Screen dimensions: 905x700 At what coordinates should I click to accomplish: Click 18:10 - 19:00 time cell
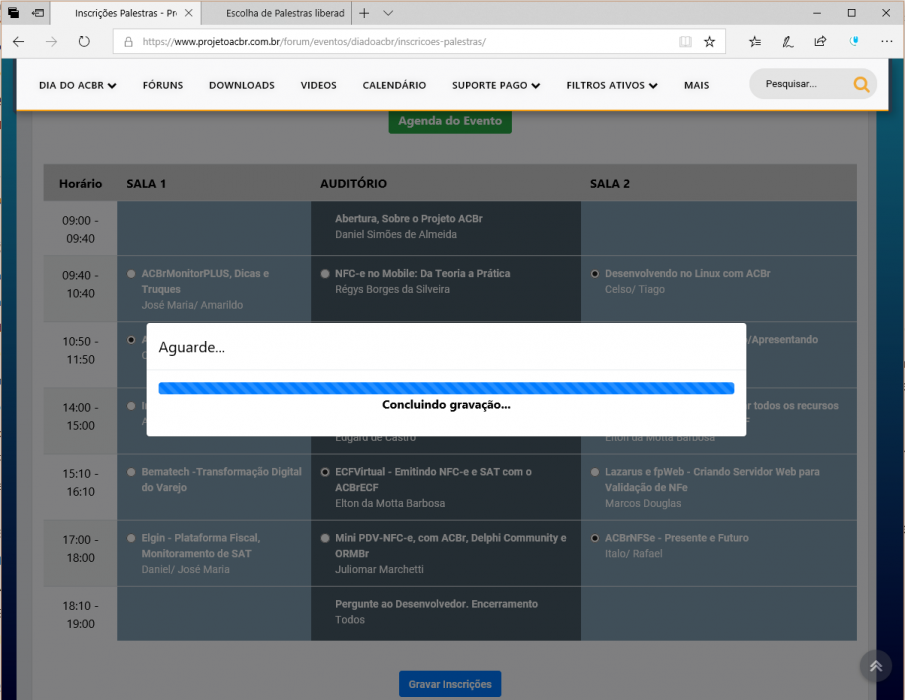coord(80,615)
